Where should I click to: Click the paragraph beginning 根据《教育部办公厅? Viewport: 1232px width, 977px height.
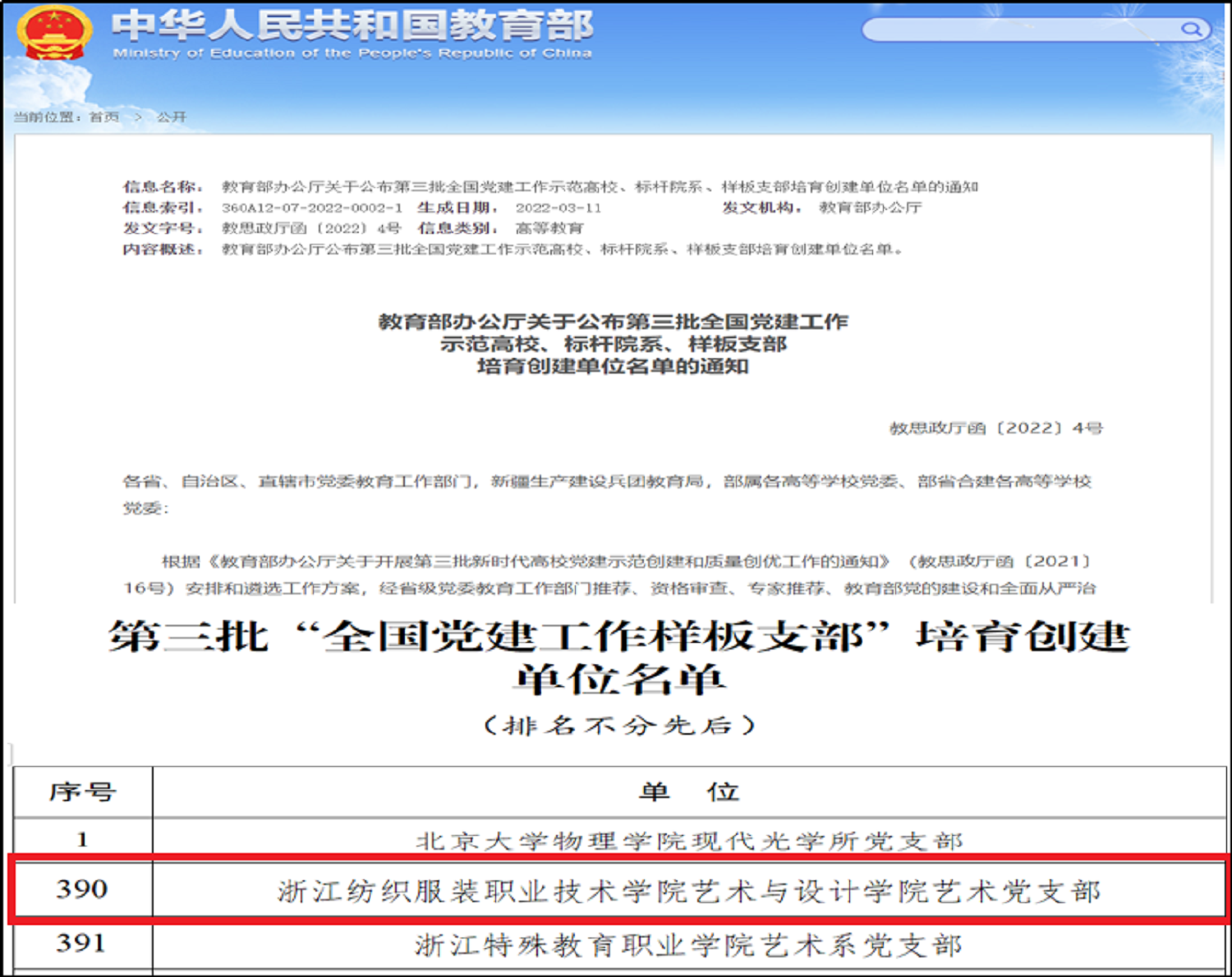tap(609, 575)
